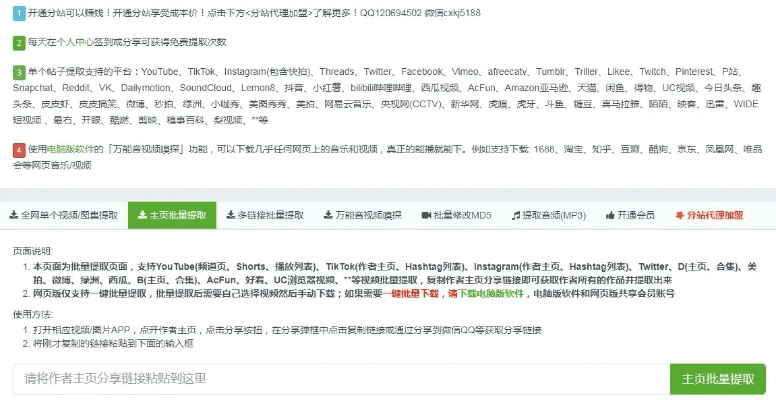Screen dimensions: 776x400
Task: Click the red number 4 badge
Action: tap(19, 150)
